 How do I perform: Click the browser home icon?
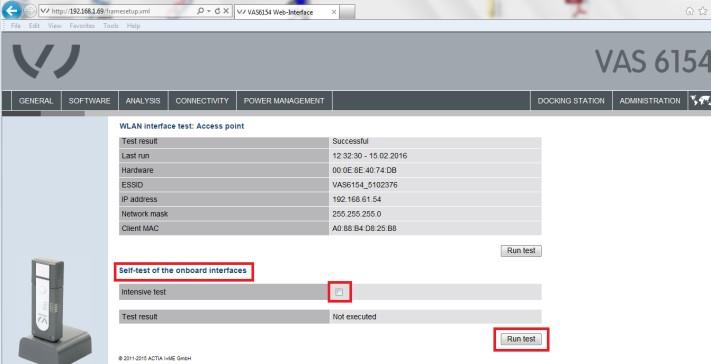690,11
